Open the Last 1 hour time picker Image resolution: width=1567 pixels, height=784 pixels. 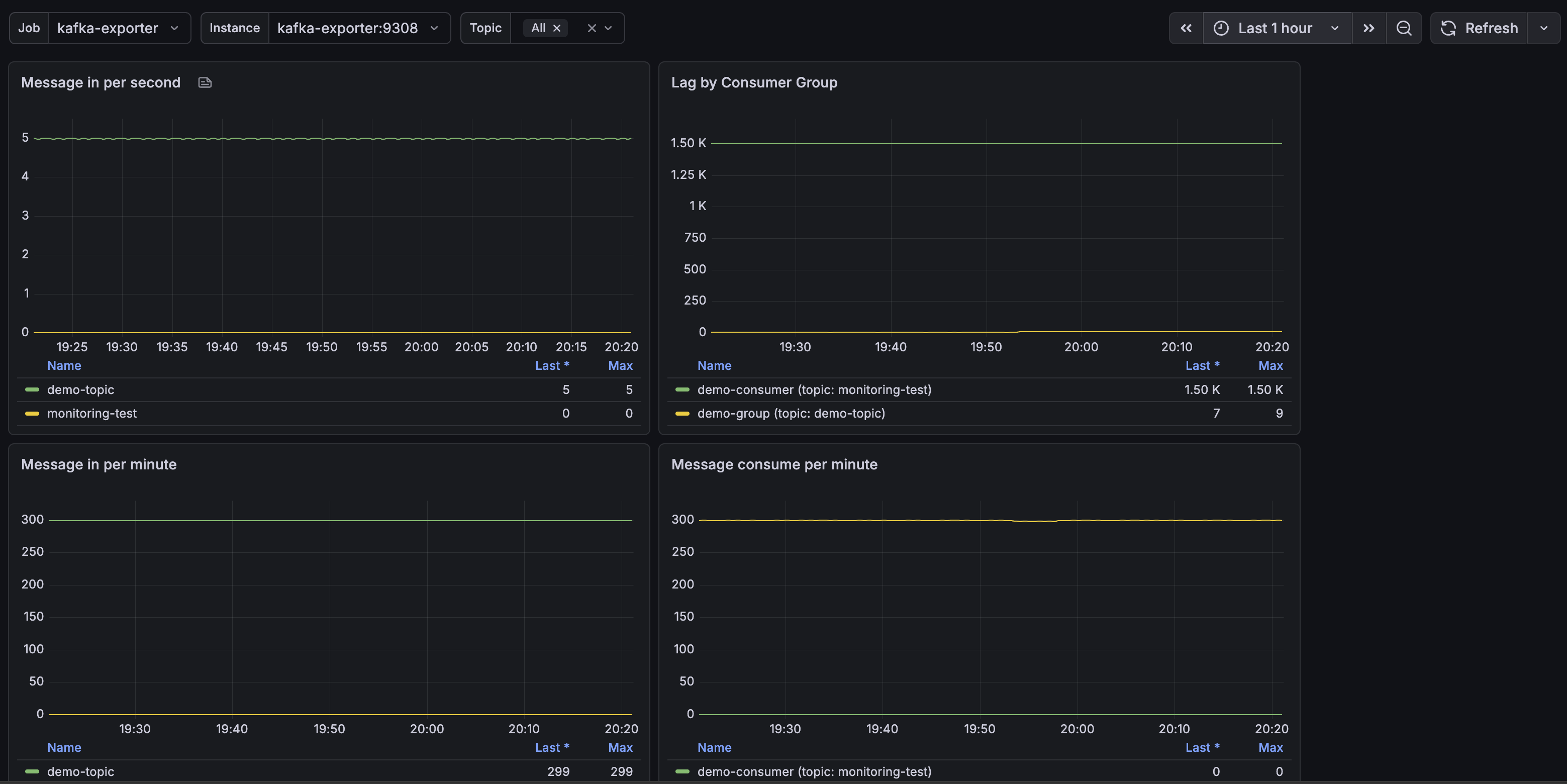[1278, 28]
